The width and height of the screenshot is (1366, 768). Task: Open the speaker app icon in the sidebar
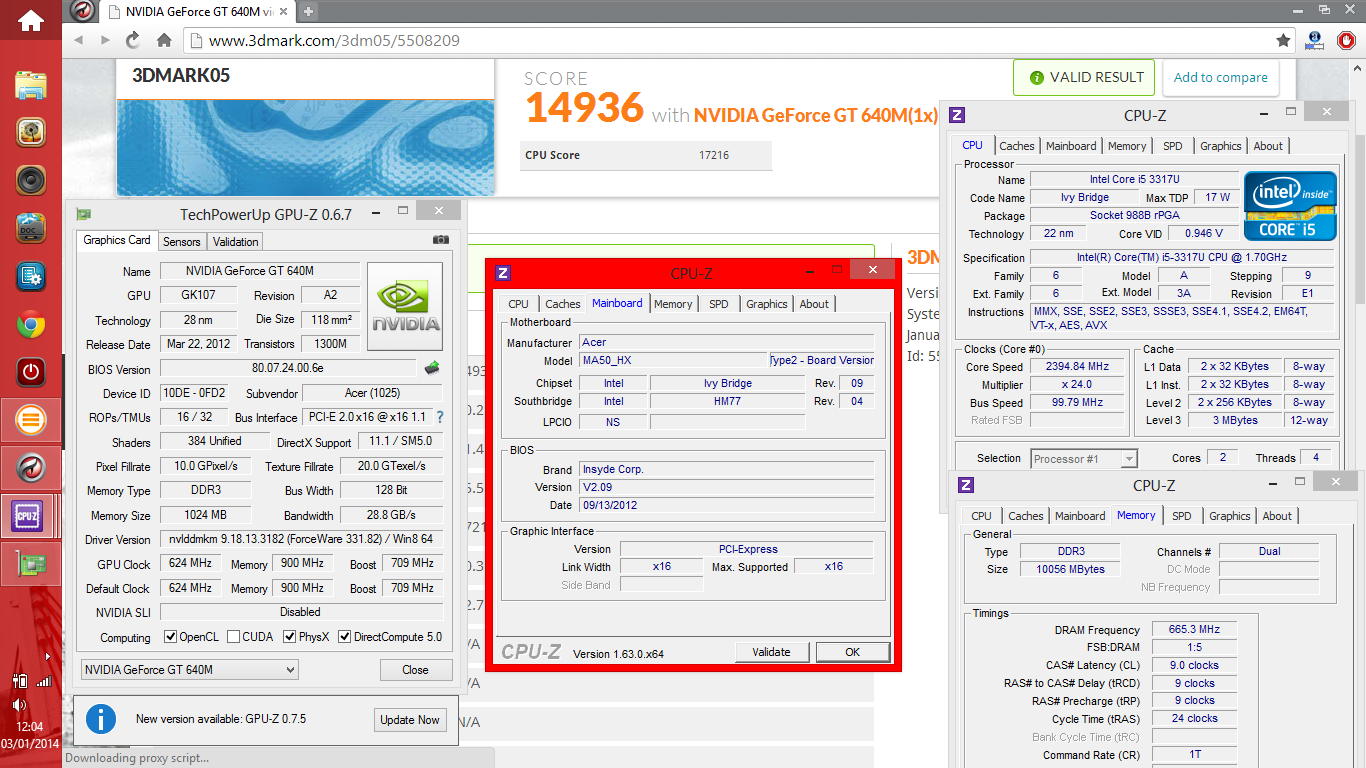(x=31, y=180)
